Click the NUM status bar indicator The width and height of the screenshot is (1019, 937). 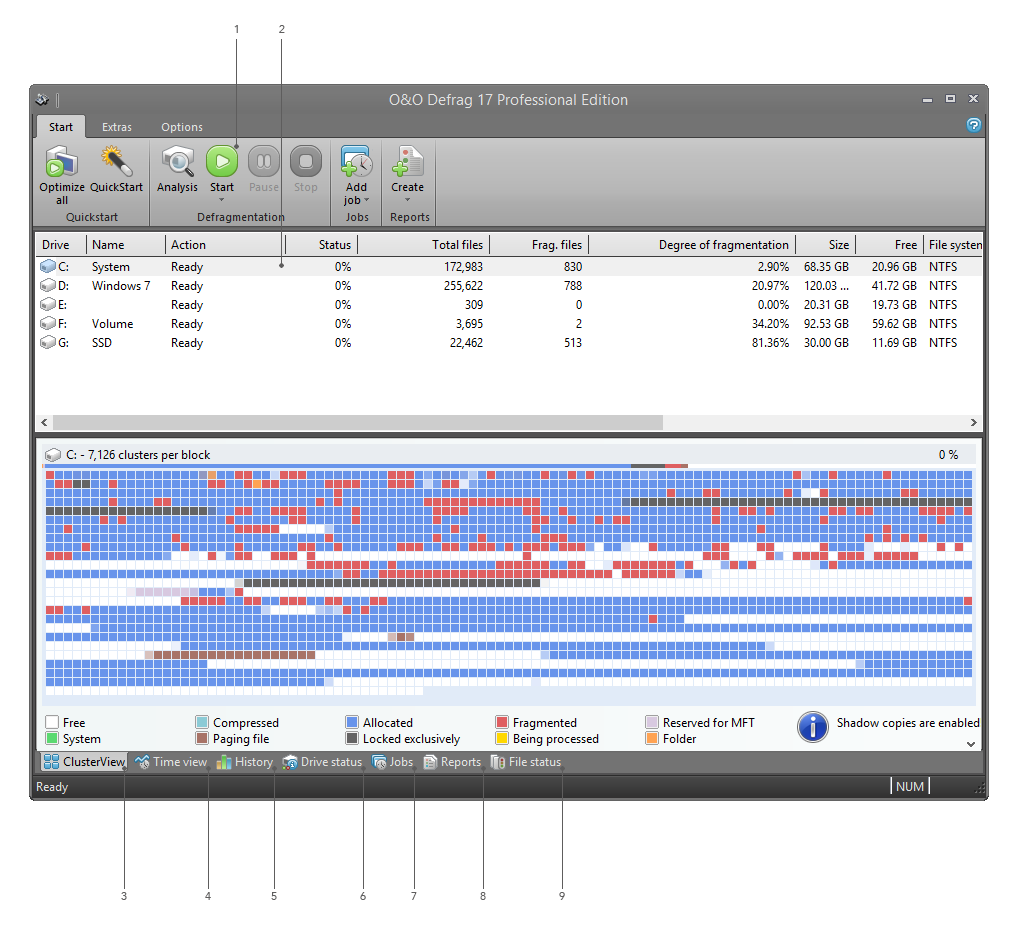tap(910, 786)
